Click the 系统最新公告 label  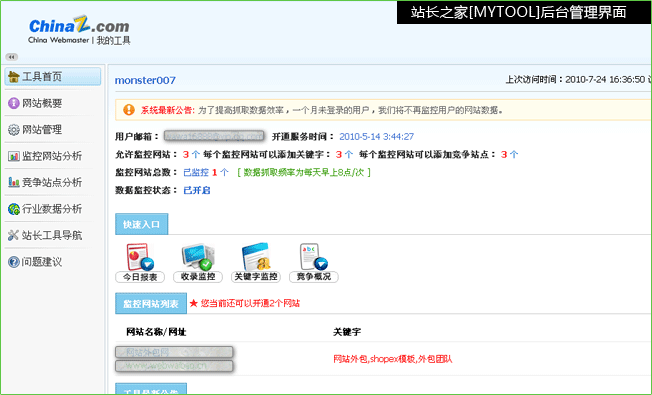[x=168, y=110]
